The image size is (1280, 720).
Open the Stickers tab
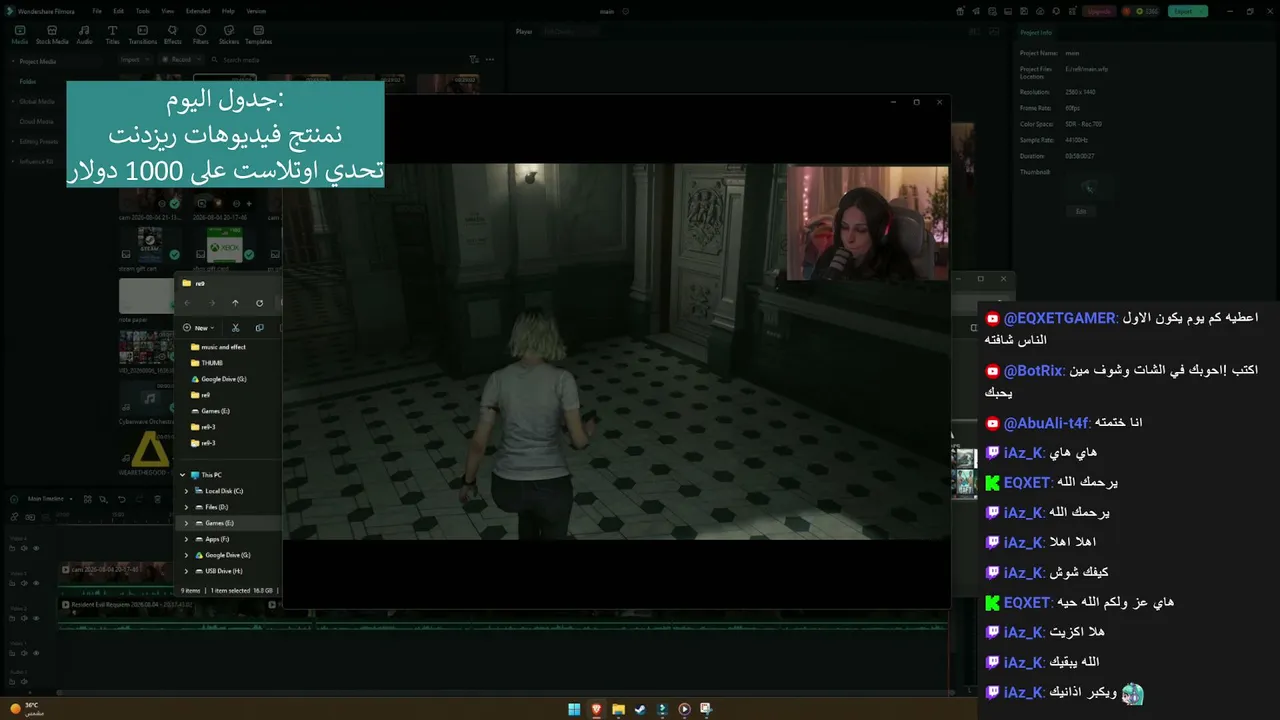pyautogui.click(x=229, y=35)
